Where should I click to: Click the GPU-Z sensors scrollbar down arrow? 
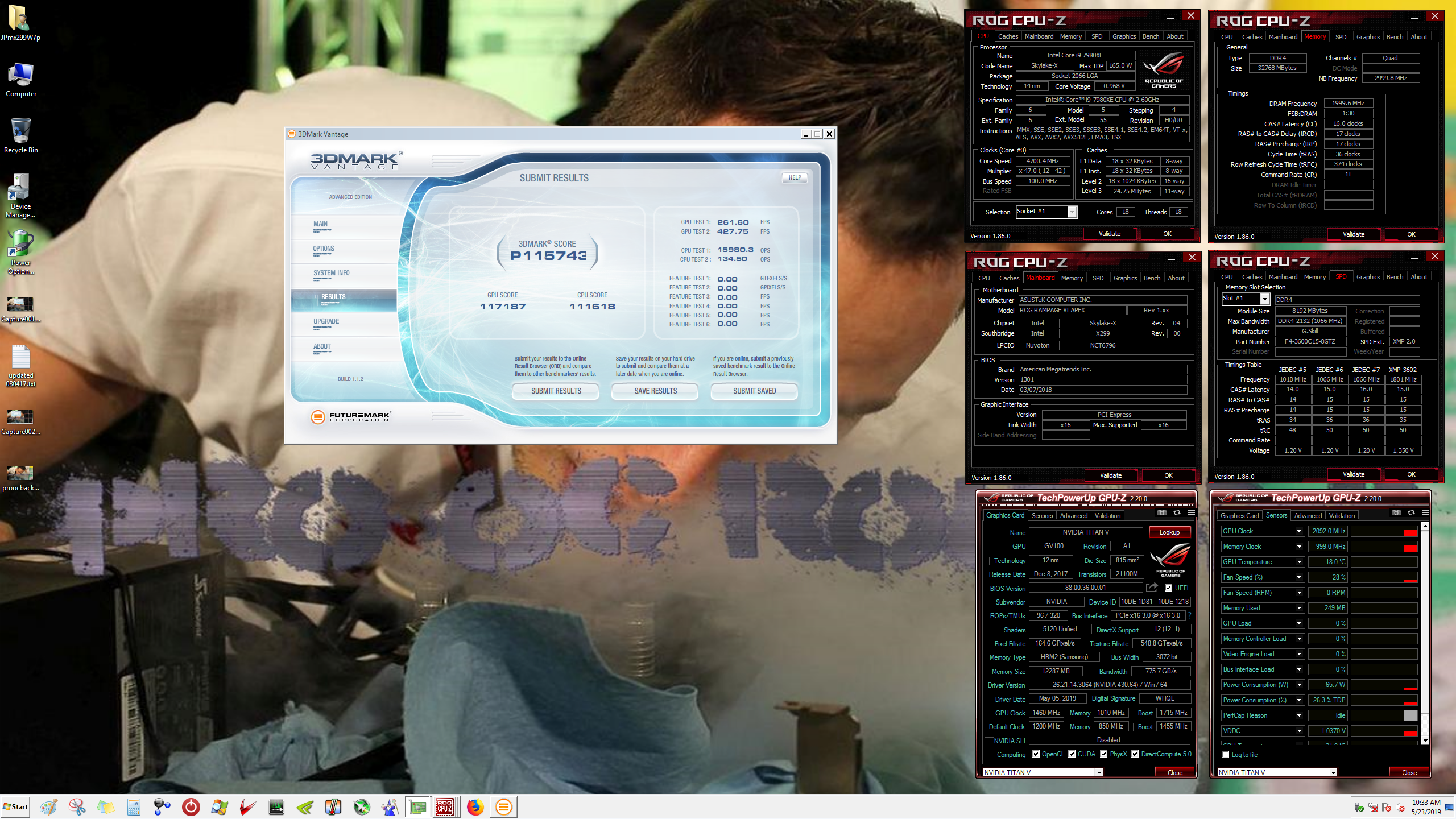tap(1425, 740)
